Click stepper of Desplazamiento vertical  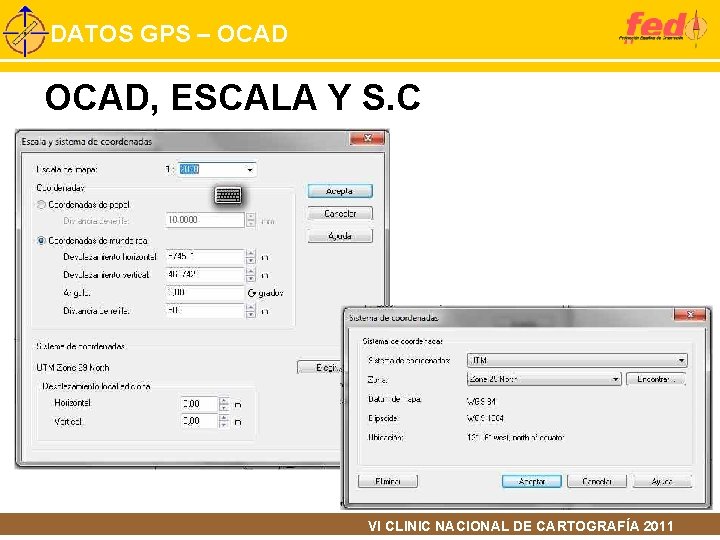[251, 275]
